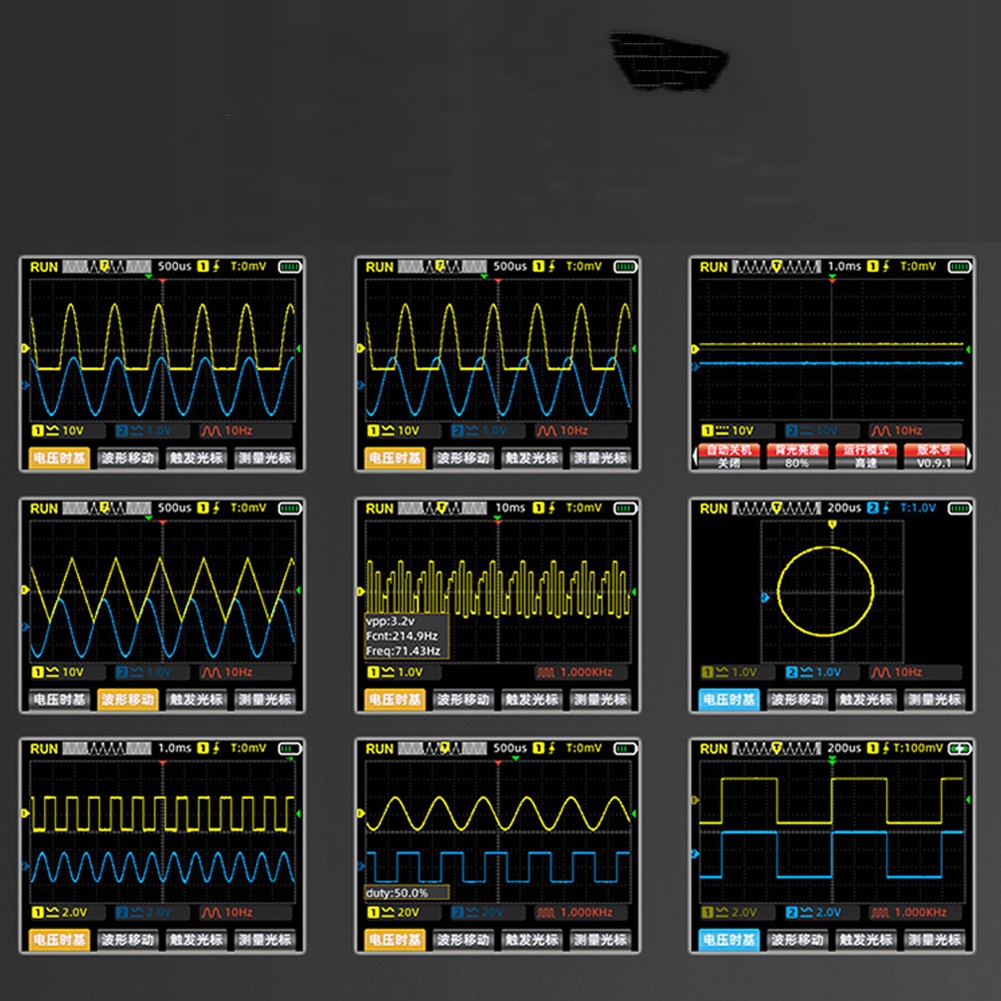Select 测量光标 tab on XY circle screen
1001x1001 pixels.
933,699
